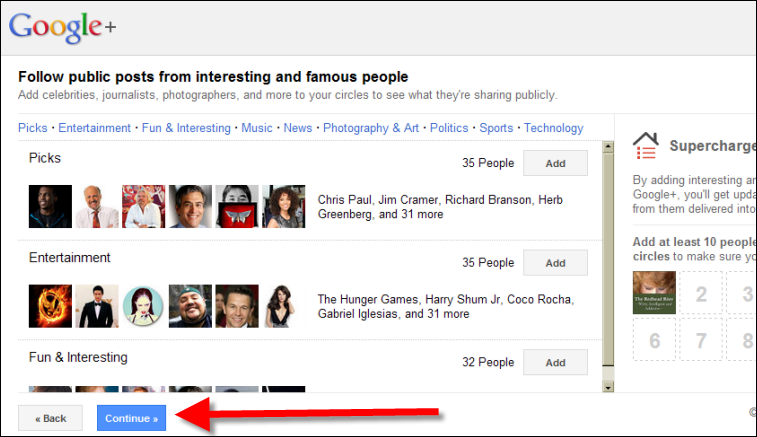The image size is (757, 437).
Task: Click the Supercharge house icon
Action: pos(645,146)
